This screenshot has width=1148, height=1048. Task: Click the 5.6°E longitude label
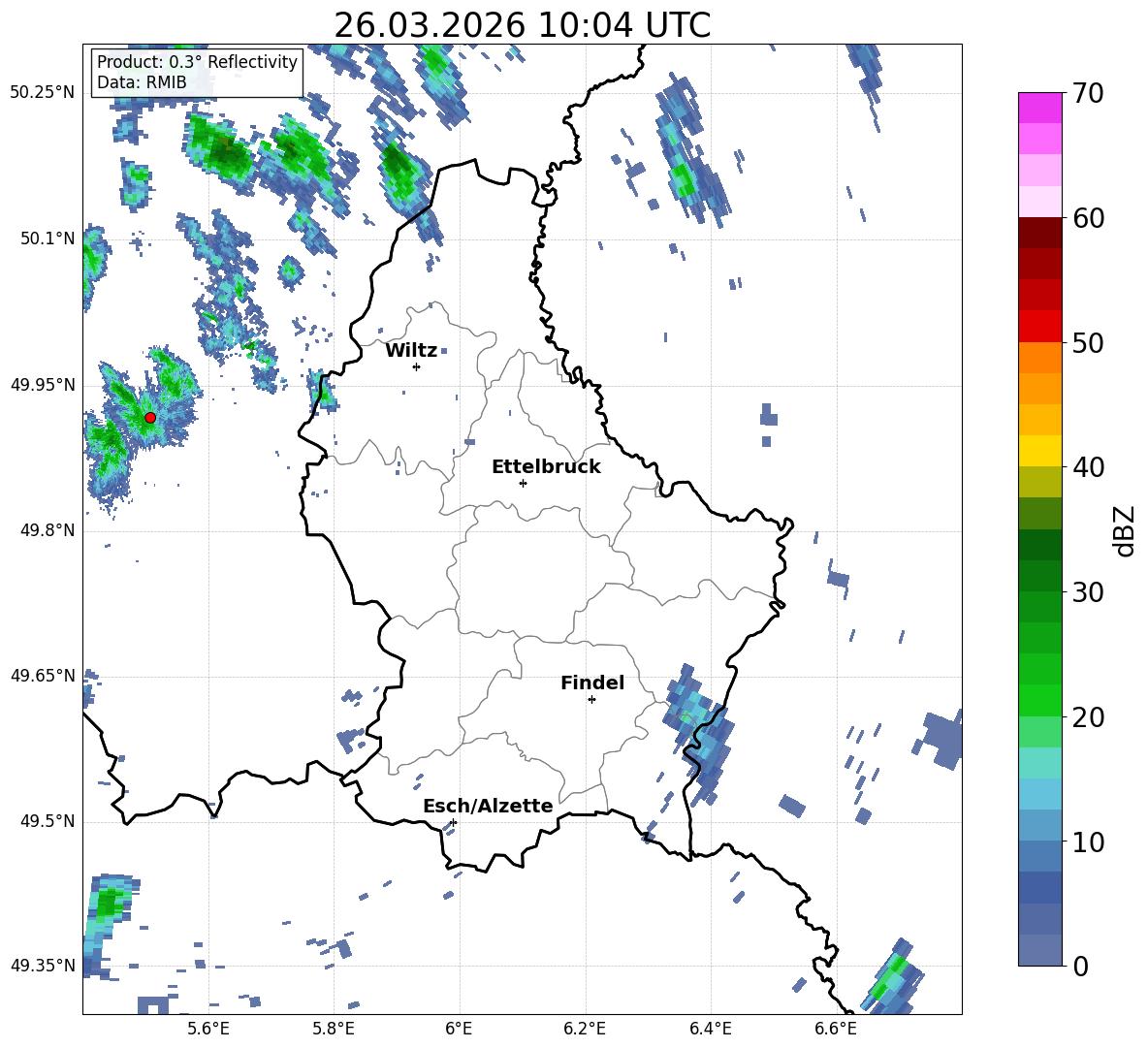coord(208,1029)
